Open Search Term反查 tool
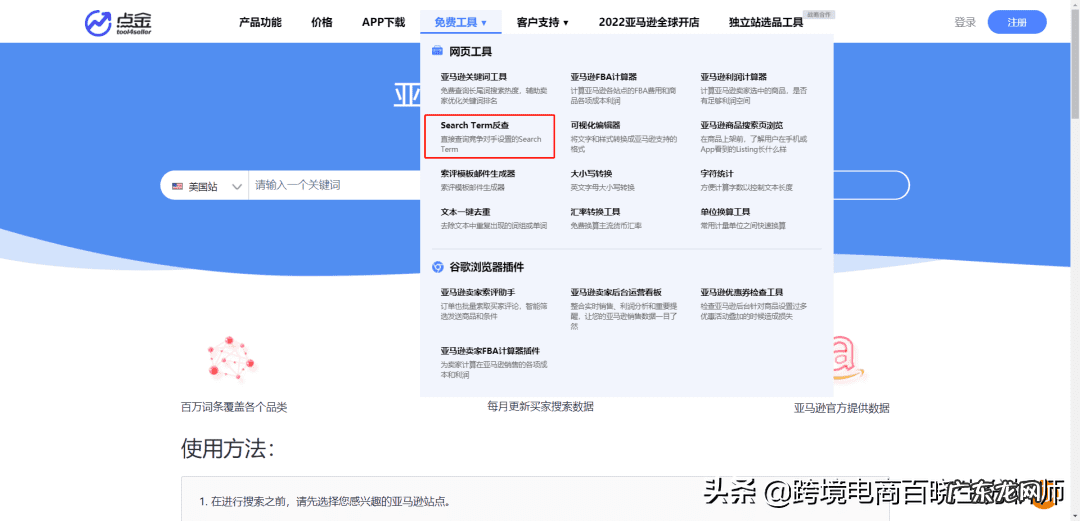Screen dimensions: 1080x521 tap(475, 125)
